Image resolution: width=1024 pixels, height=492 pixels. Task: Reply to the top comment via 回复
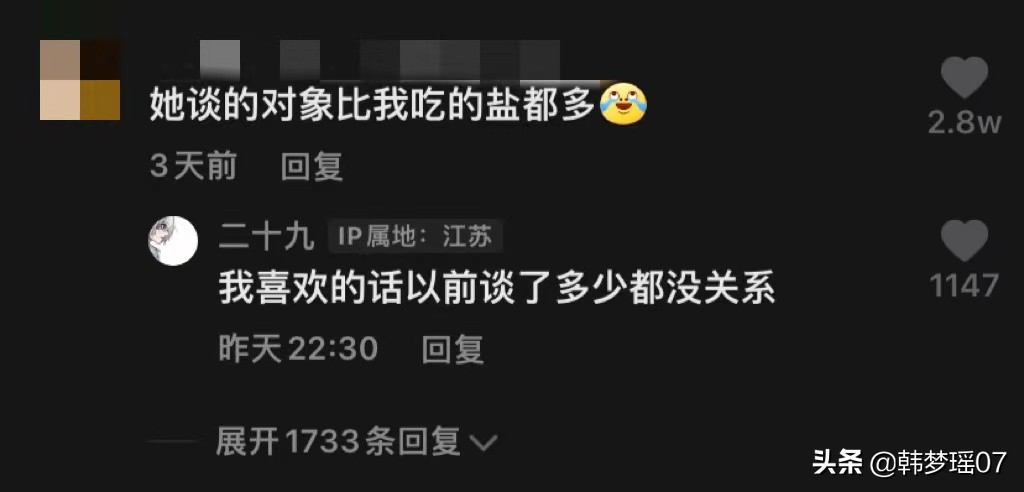click(x=312, y=167)
